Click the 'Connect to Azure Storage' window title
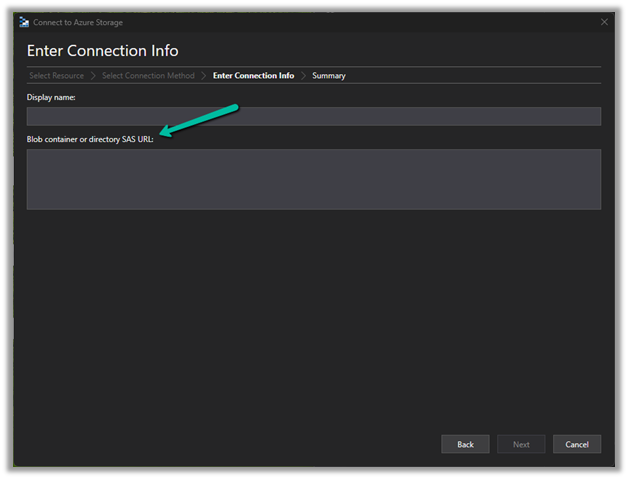 click(78, 22)
